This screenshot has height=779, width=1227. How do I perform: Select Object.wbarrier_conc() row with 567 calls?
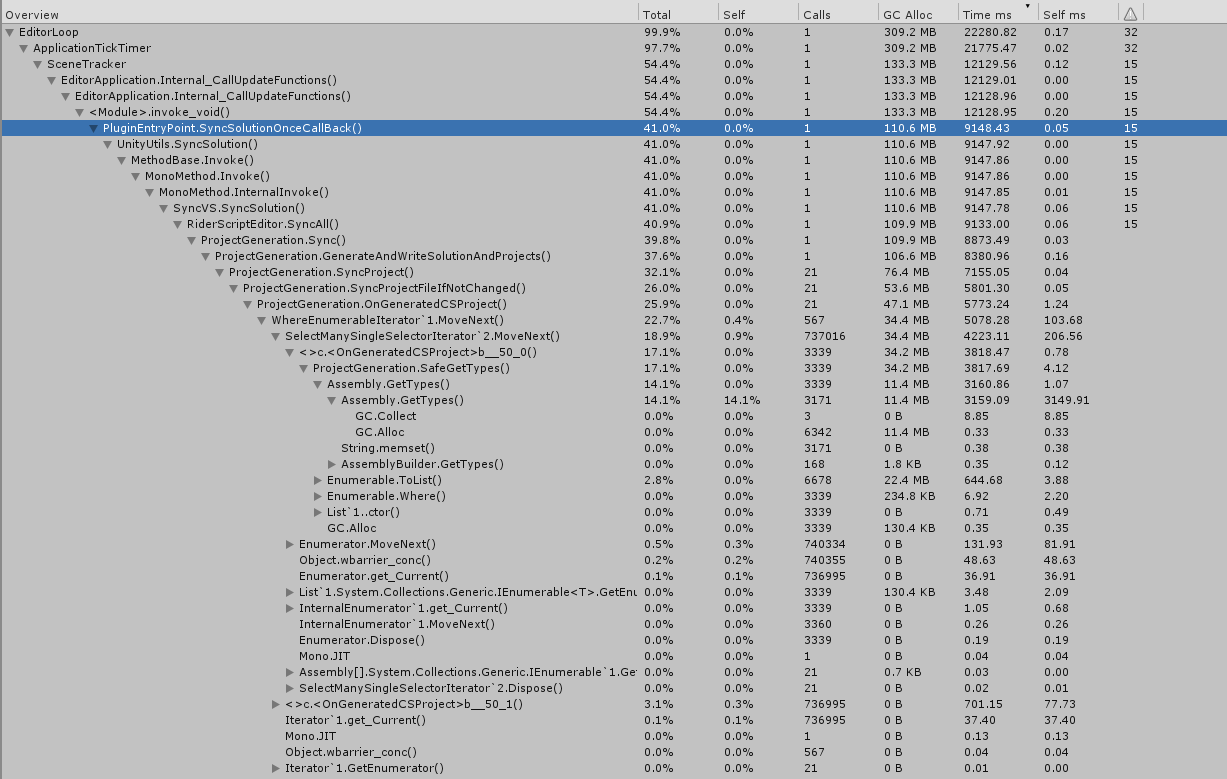(x=613, y=752)
